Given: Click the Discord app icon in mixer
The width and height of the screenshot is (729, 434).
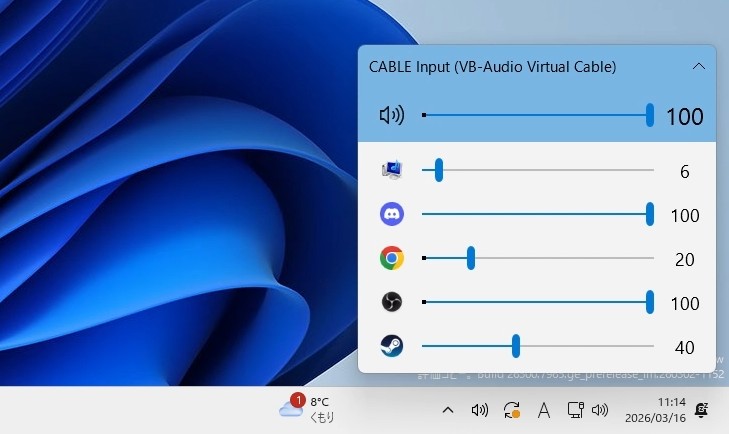Looking at the screenshot, I should (x=391, y=214).
